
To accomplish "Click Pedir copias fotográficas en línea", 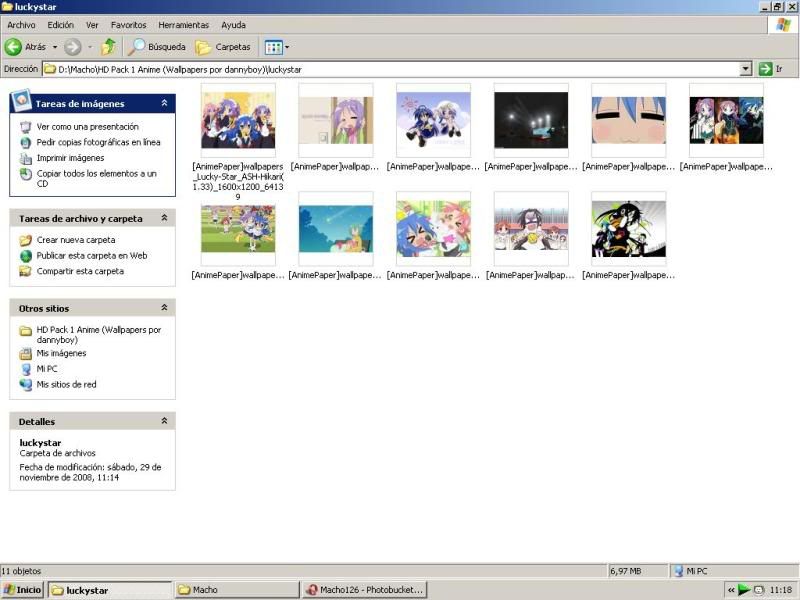I will pos(98,142).
